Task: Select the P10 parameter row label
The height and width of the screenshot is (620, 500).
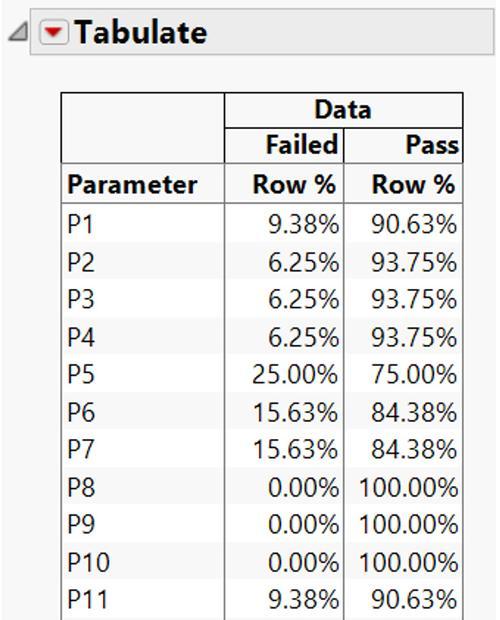Action: point(89,562)
